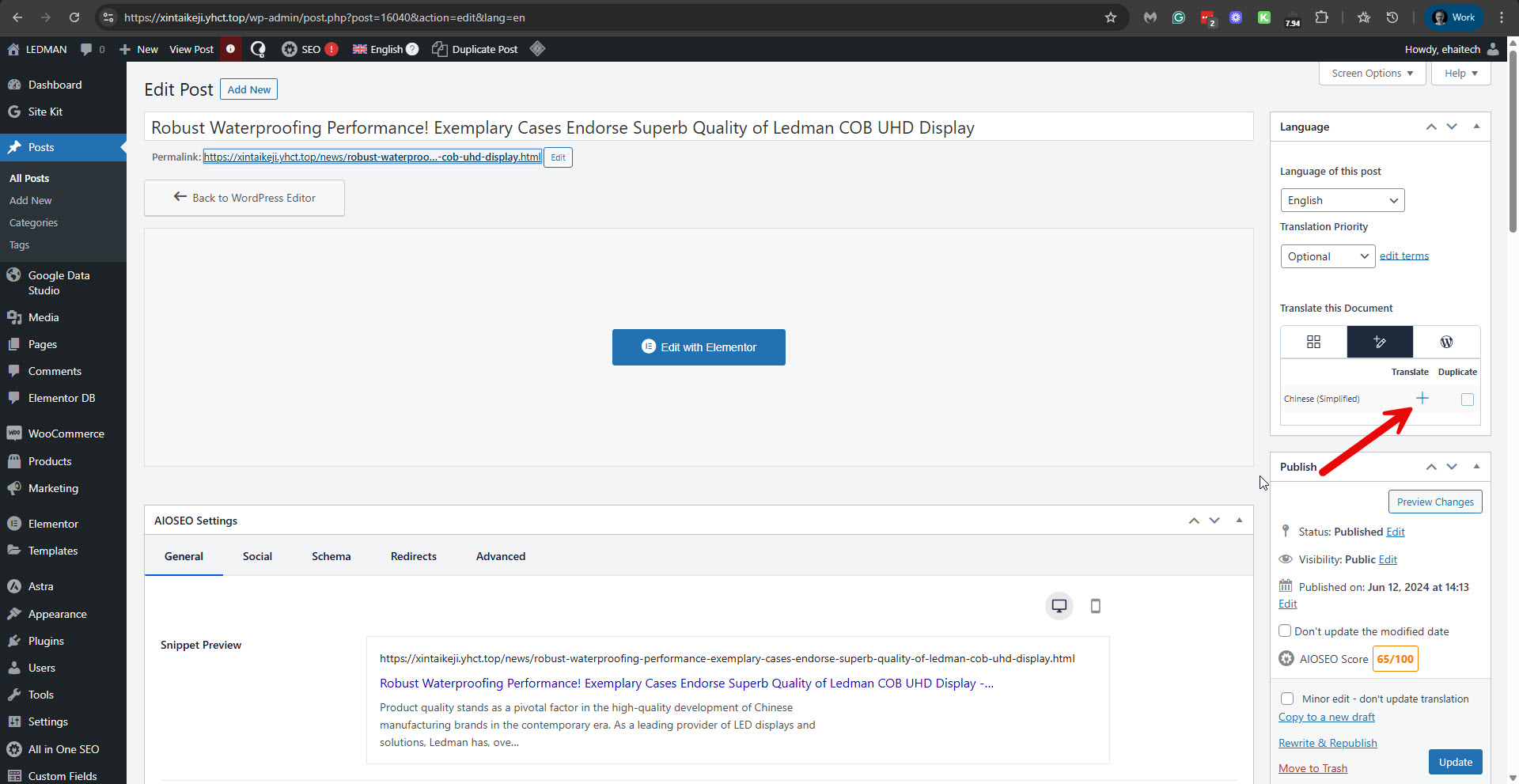Open the Translation Priority dropdown

click(x=1327, y=256)
